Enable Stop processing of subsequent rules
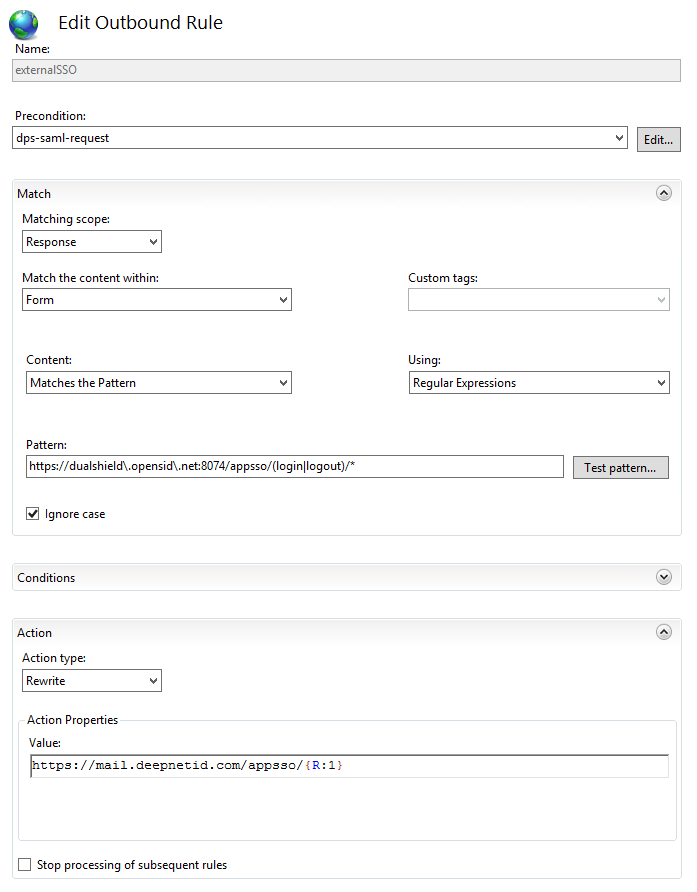 (x=25, y=865)
